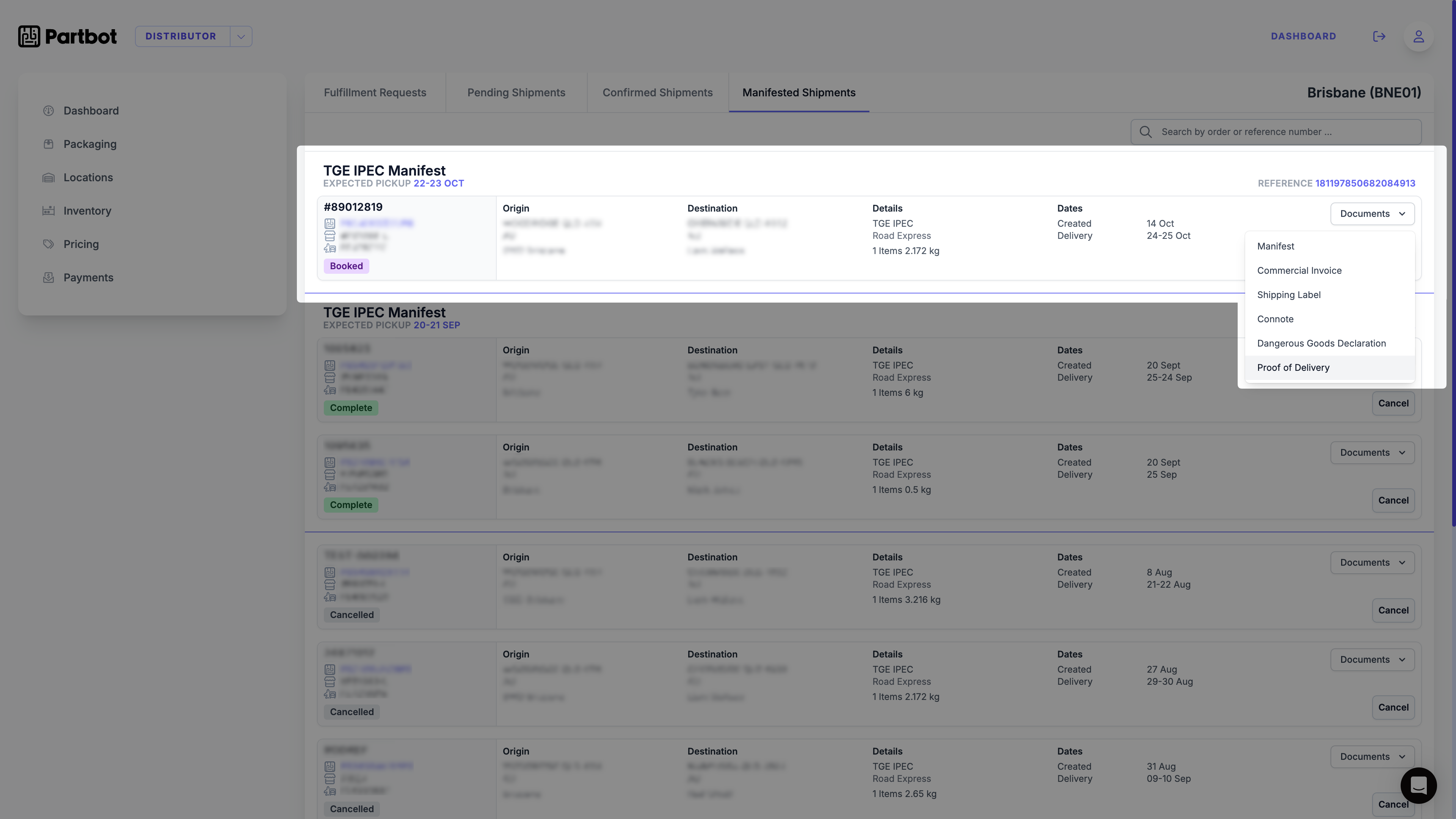Expand the Distributor role dropdown chevron

(x=241, y=36)
